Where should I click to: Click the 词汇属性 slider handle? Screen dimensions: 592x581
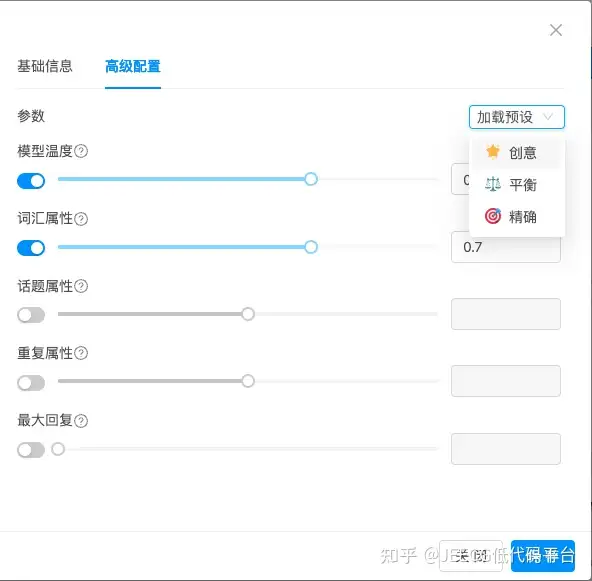(x=311, y=247)
